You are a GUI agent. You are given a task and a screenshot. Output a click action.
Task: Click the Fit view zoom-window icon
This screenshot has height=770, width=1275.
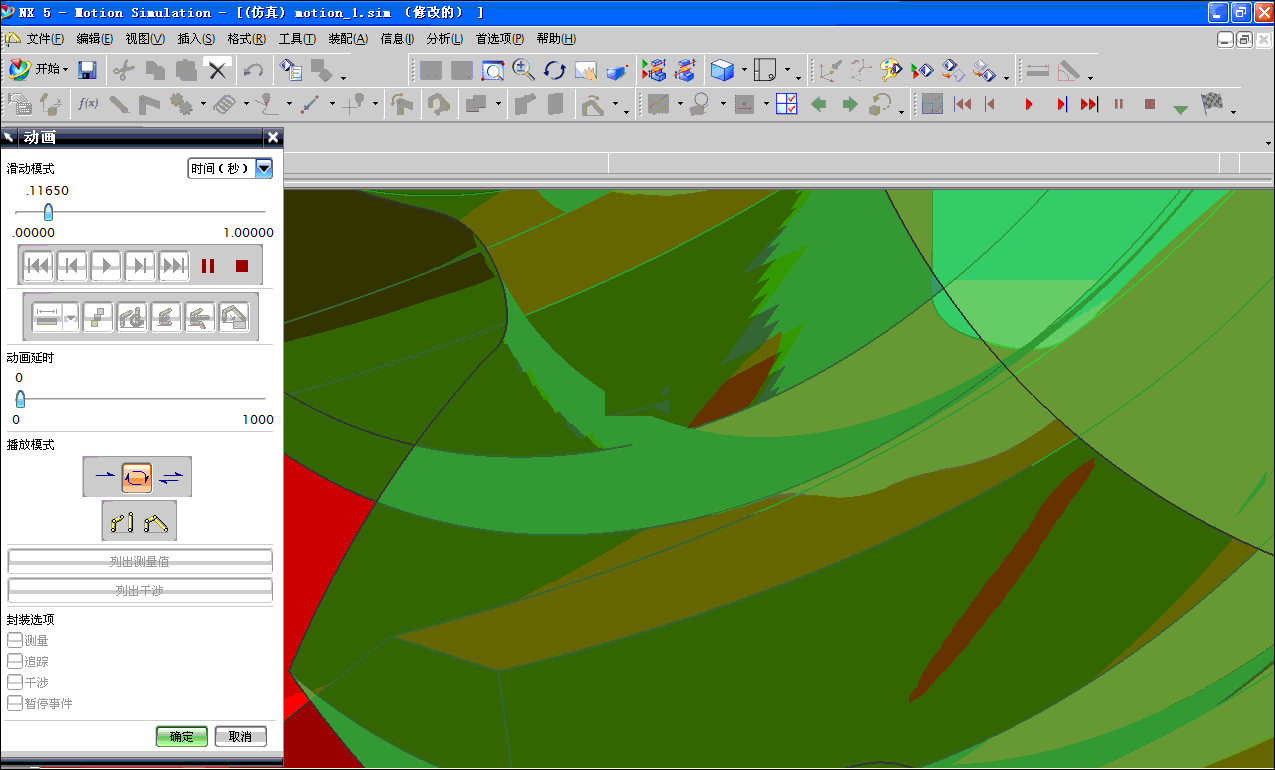click(492, 70)
